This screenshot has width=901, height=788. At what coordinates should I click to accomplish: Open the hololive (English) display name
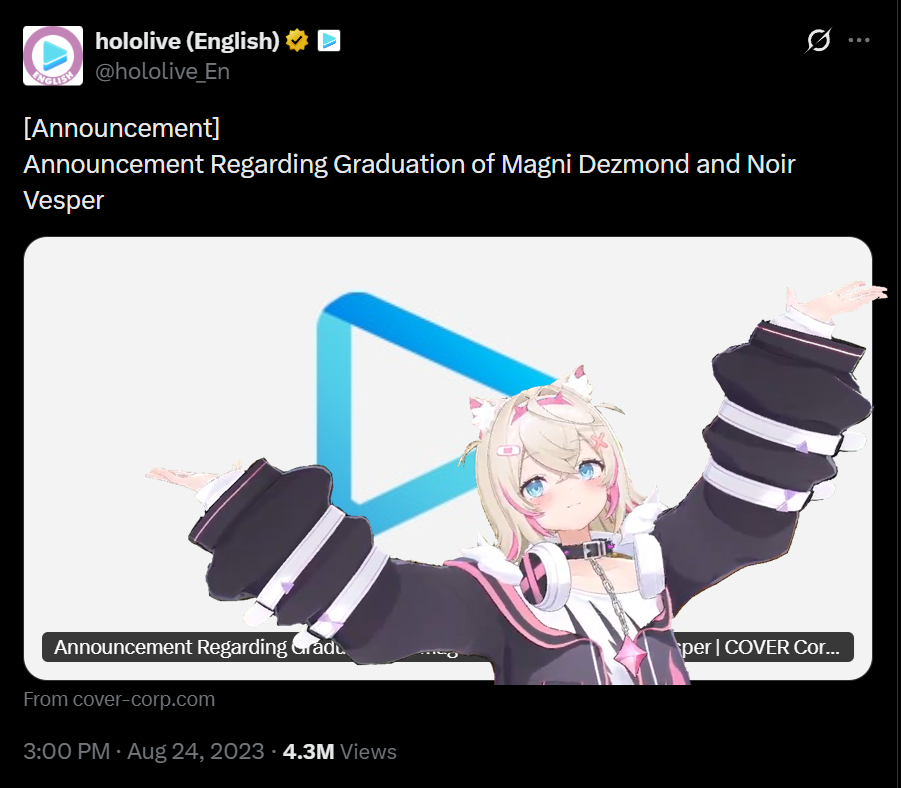[x=187, y=41]
